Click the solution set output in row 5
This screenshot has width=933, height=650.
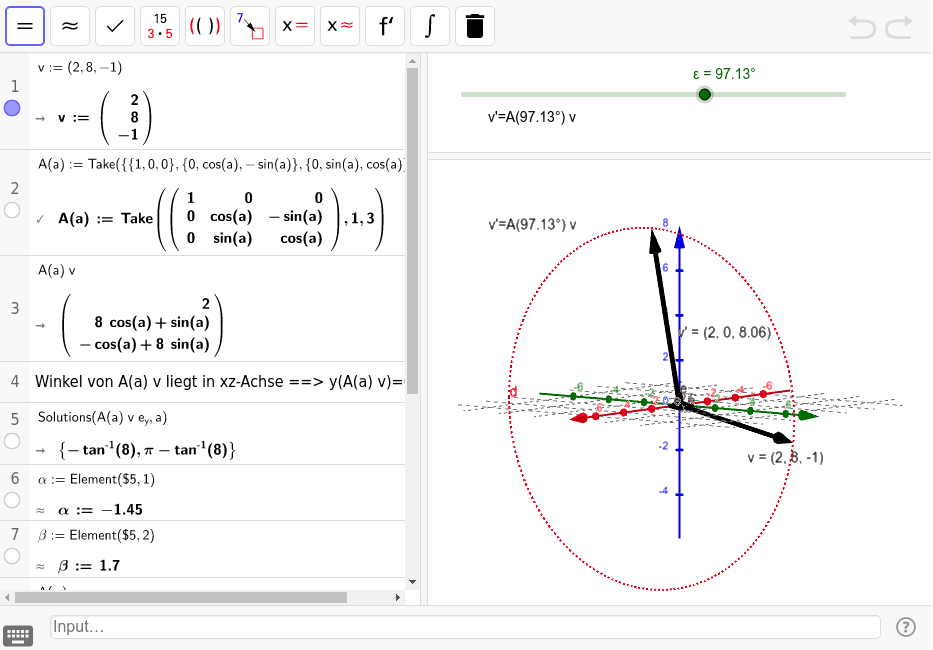[x=147, y=449]
